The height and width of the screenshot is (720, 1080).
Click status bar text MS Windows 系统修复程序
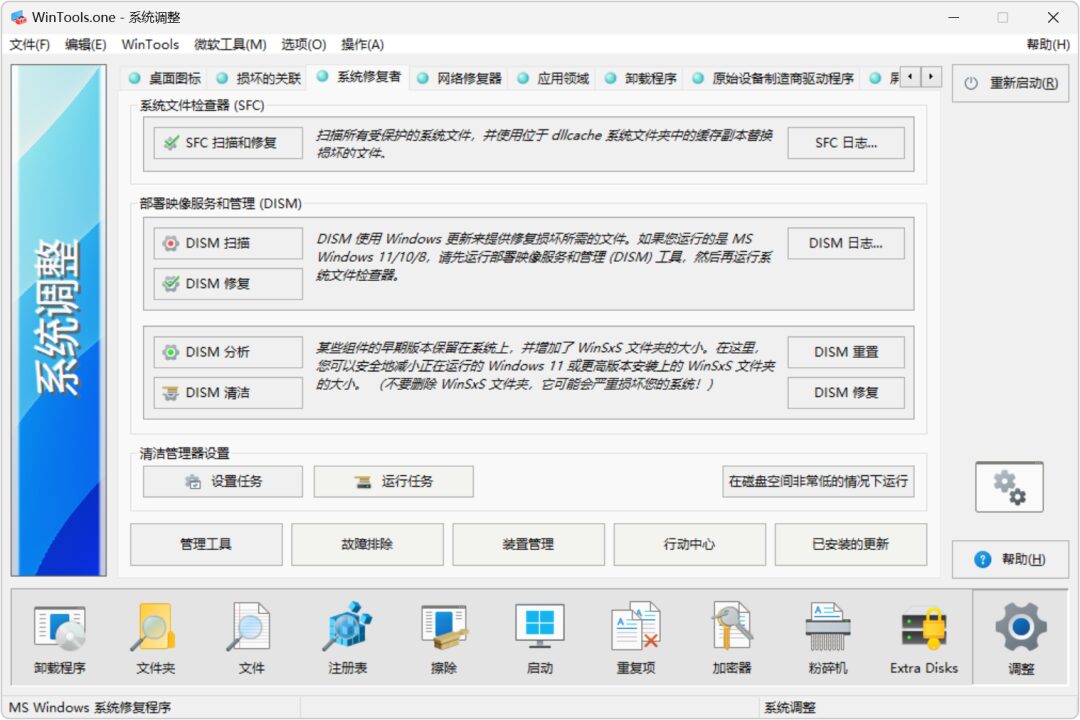pos(90,708)
